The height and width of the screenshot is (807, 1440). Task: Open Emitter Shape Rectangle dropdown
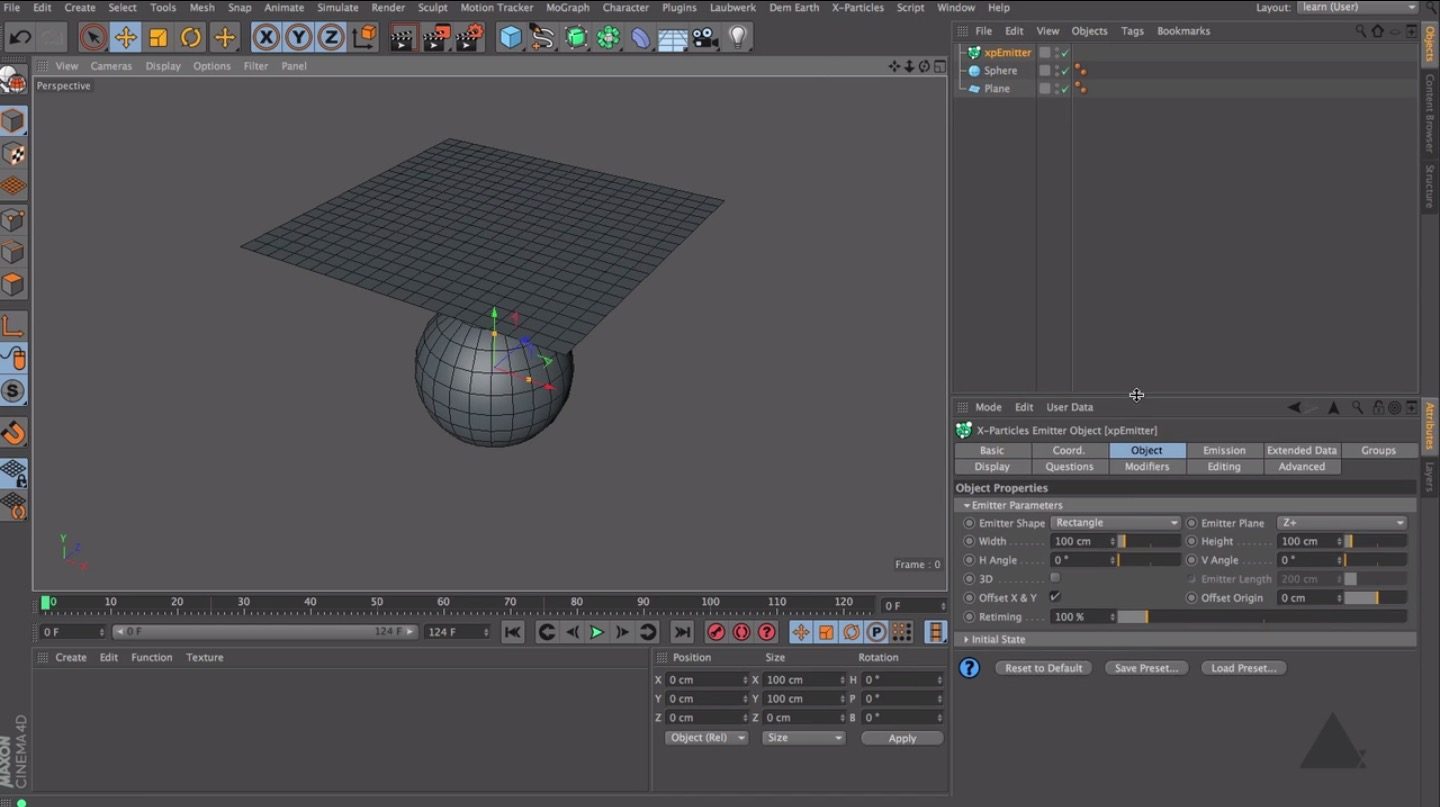tap(1116, 523)
